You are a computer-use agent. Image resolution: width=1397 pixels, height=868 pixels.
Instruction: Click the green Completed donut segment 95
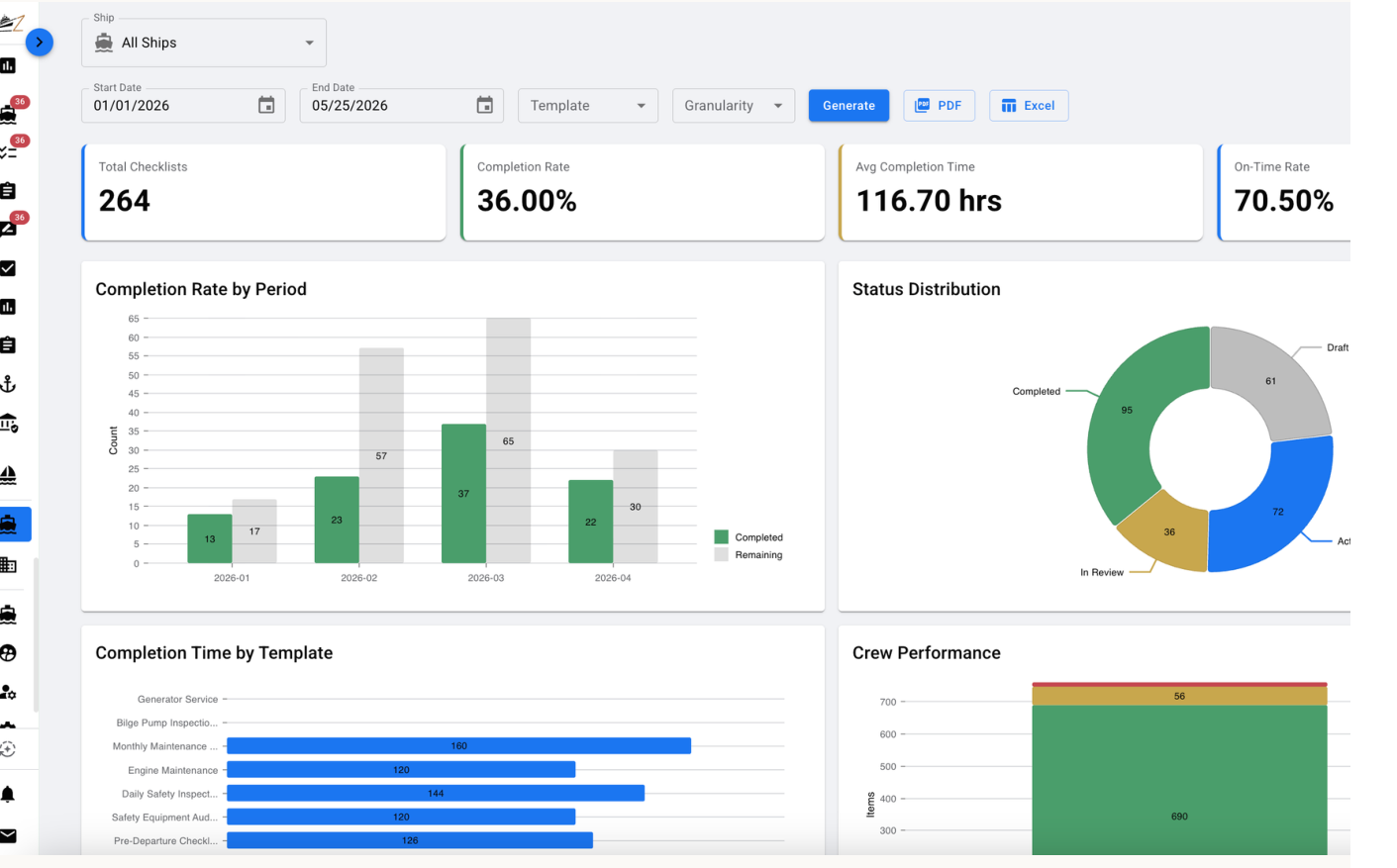(x=1127, y=410)
